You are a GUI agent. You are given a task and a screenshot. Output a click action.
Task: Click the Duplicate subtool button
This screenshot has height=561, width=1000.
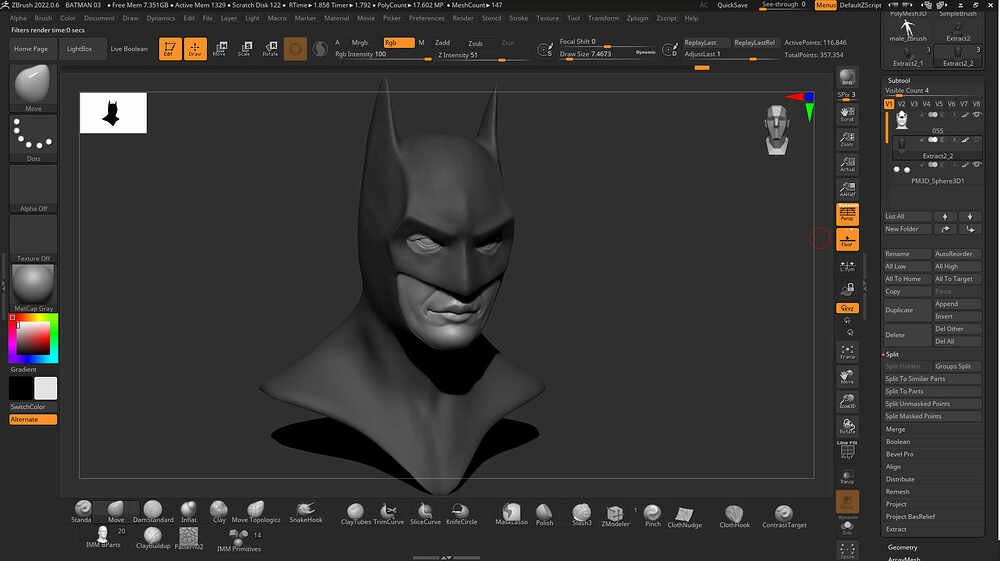[x=907, y=310]
